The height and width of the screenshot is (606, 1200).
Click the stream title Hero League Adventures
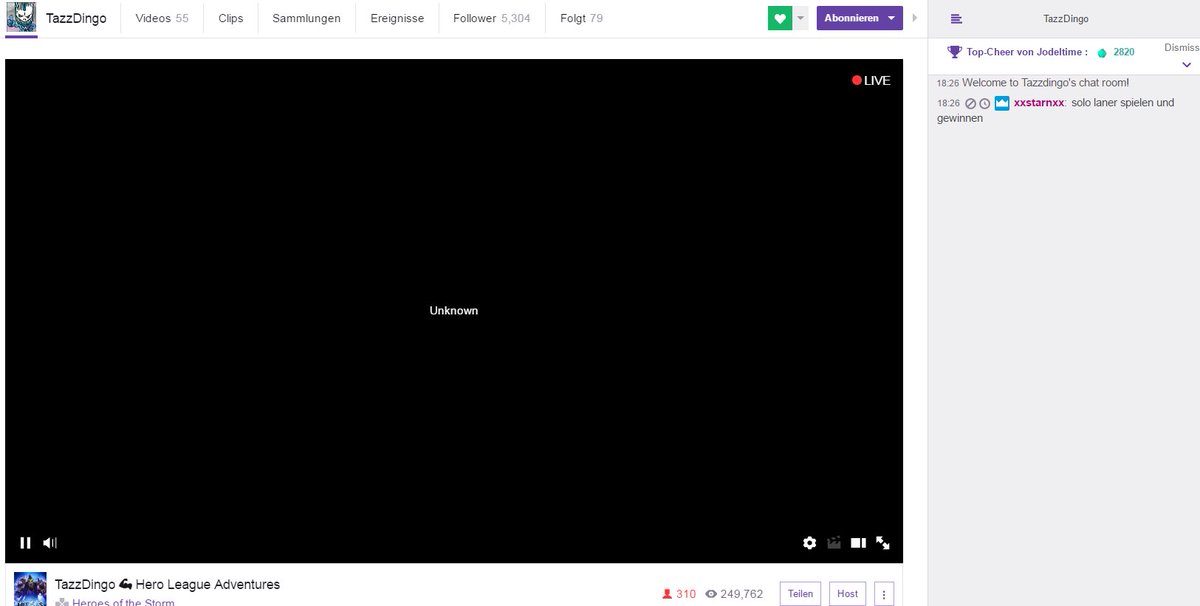[x=167, y=584]
